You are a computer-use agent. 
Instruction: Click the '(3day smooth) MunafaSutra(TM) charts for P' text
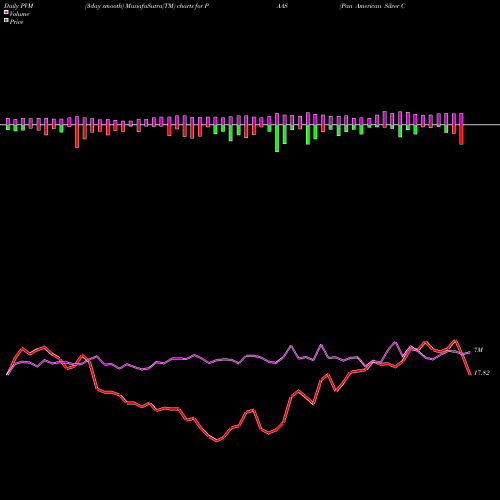click(x=147, y=6)
